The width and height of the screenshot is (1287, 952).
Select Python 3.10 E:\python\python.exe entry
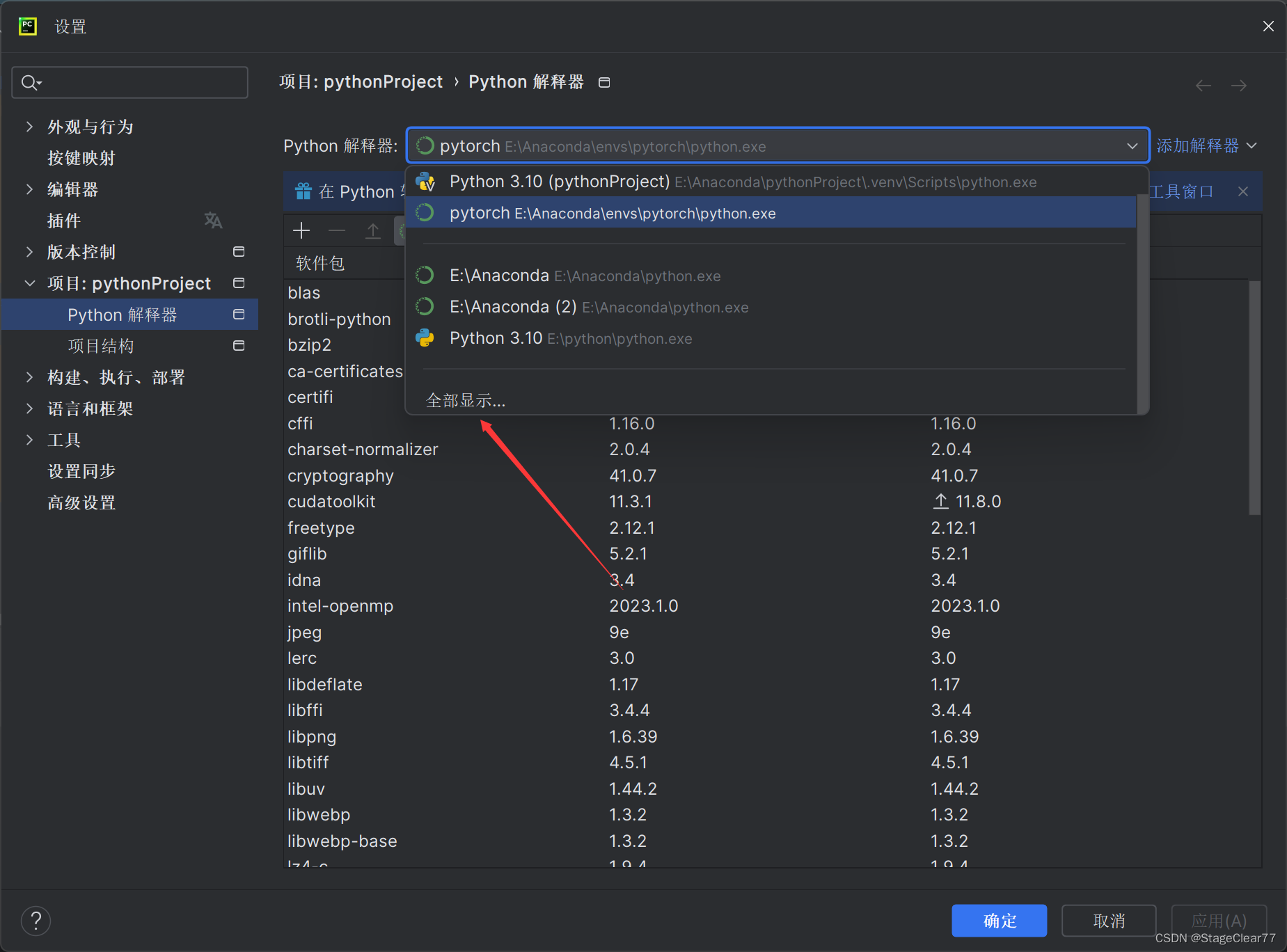tap(771, 338)
